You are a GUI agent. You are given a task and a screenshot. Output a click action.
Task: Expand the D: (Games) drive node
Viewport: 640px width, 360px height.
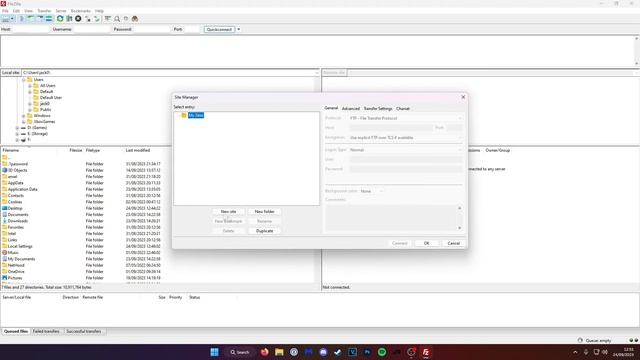pyautogui.click(x=18, y=128)
